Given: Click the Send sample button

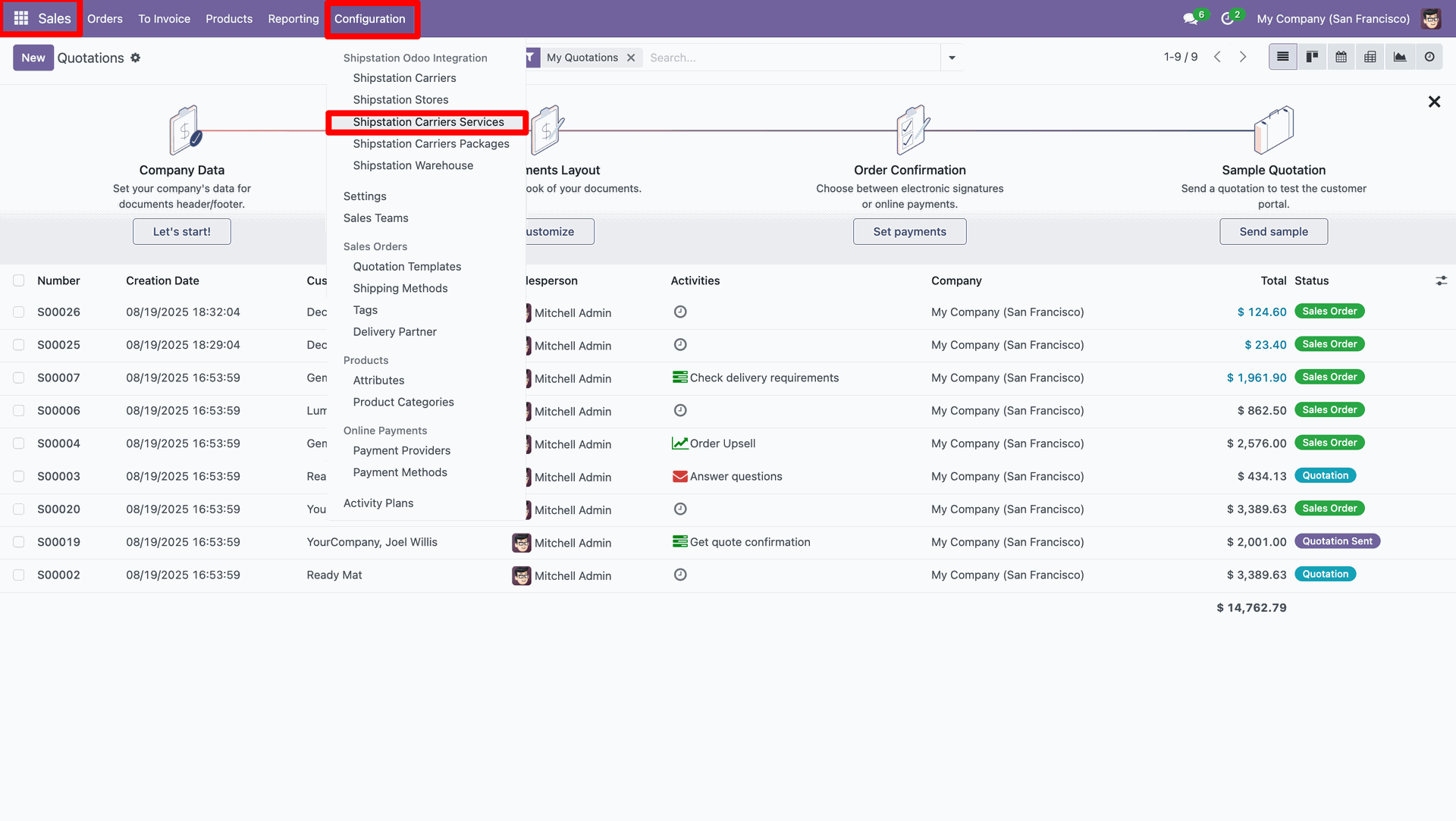Looking at the screenshot, I should [x=1273, y=231].
